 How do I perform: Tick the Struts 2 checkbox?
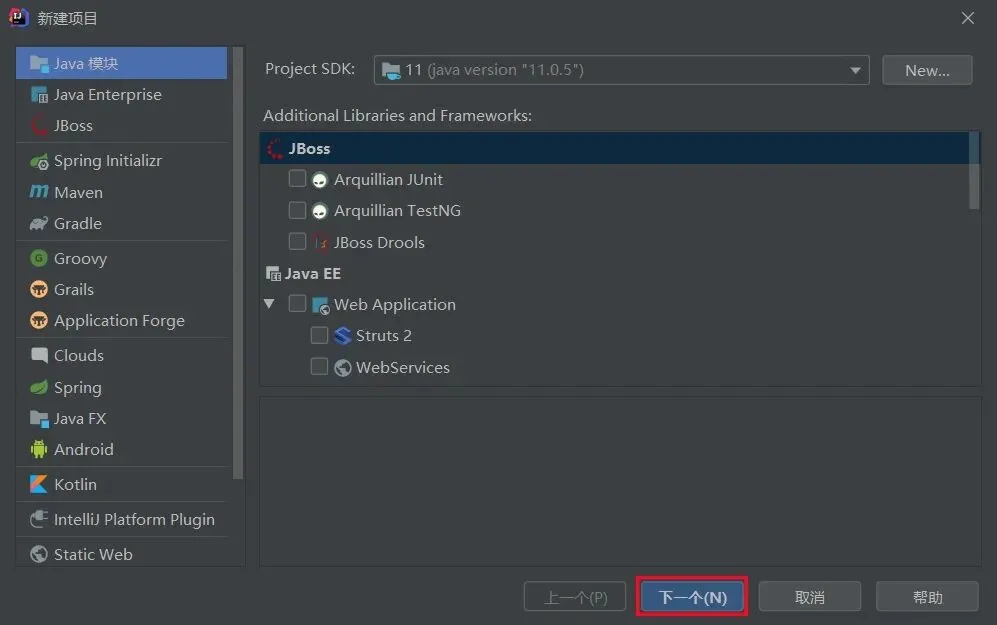[x=319, y=334]
